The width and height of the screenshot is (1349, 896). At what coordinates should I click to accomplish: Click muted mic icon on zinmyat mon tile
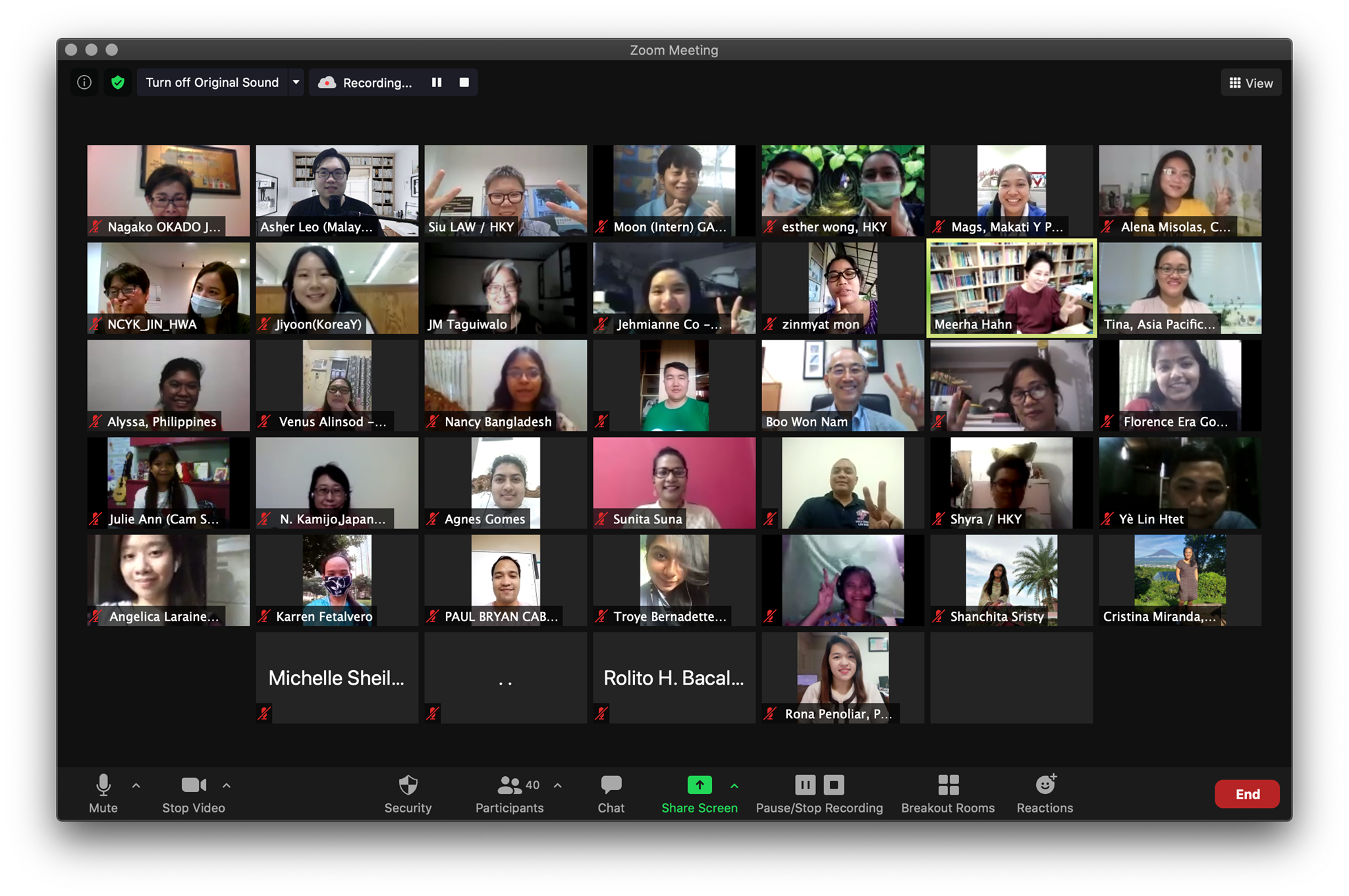coord(770,324)
